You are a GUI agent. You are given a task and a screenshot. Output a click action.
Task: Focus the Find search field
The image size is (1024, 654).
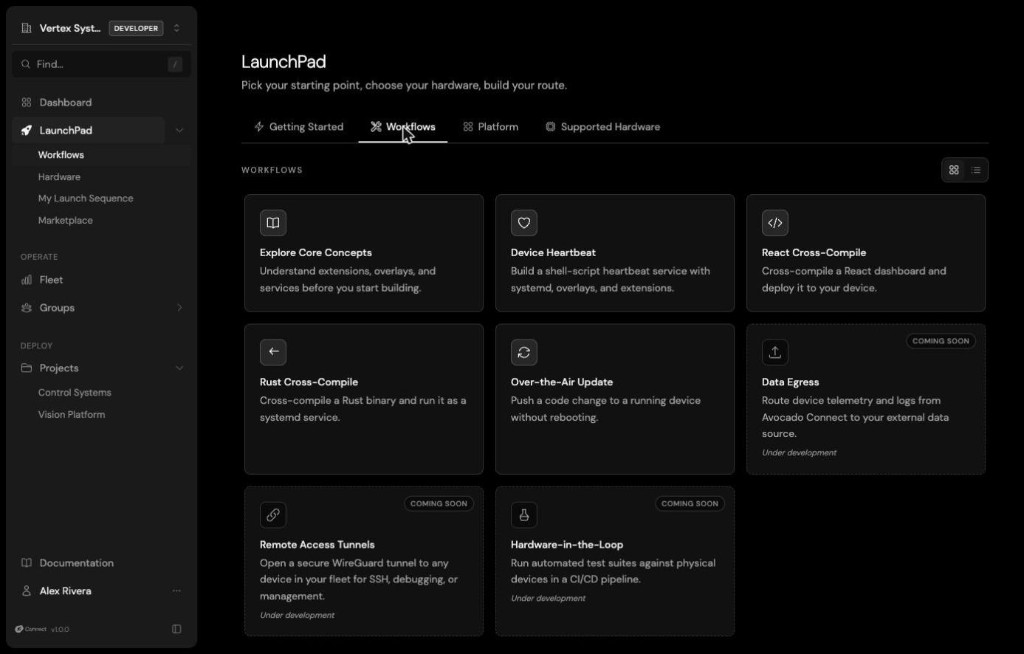click(101, 64)
